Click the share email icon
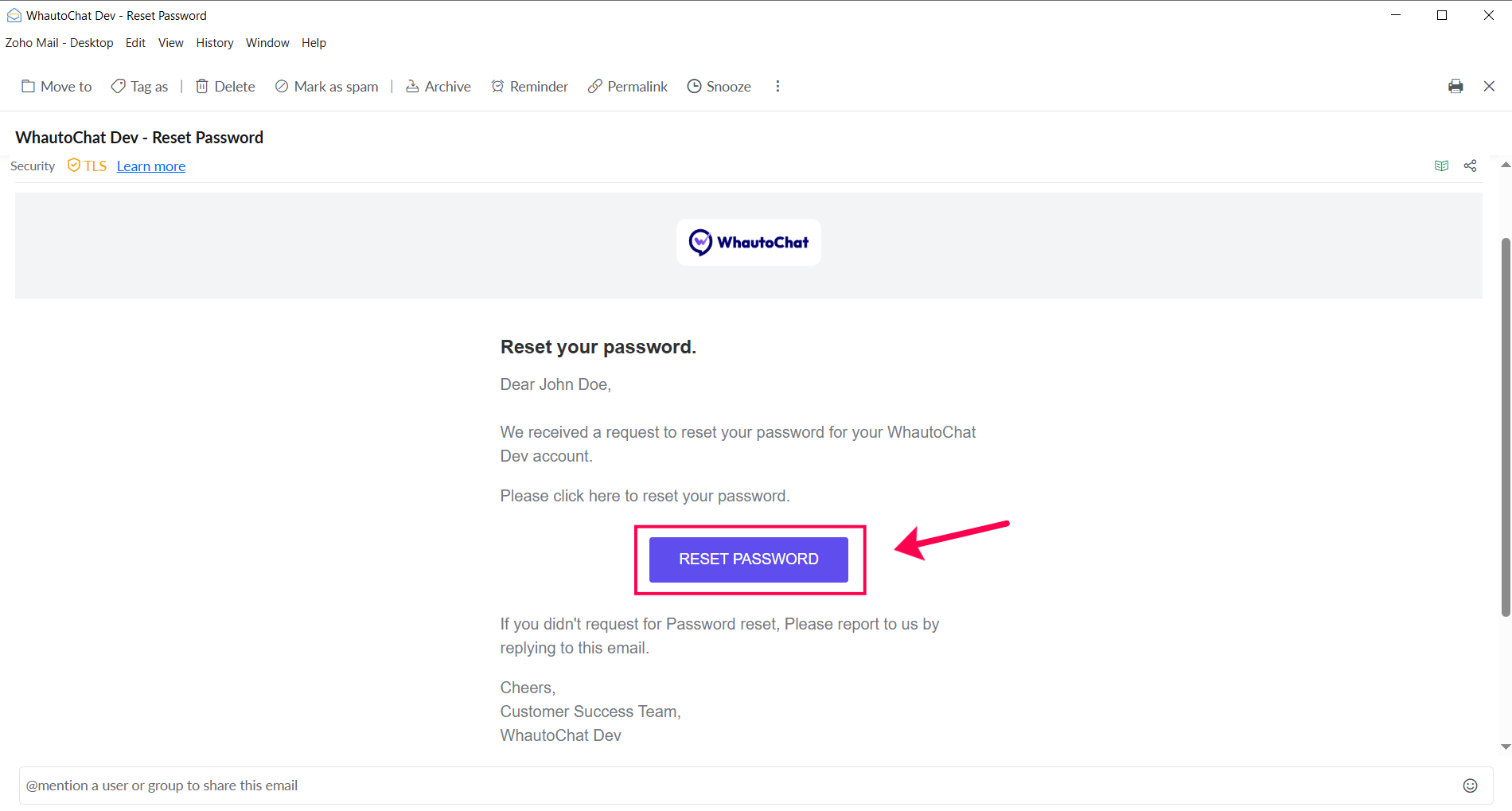The image size is (1512, 811). (1470, 166)
